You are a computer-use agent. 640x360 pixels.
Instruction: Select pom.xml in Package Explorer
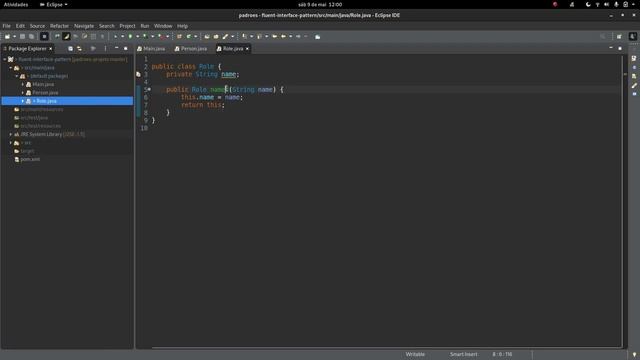(30, 159)
